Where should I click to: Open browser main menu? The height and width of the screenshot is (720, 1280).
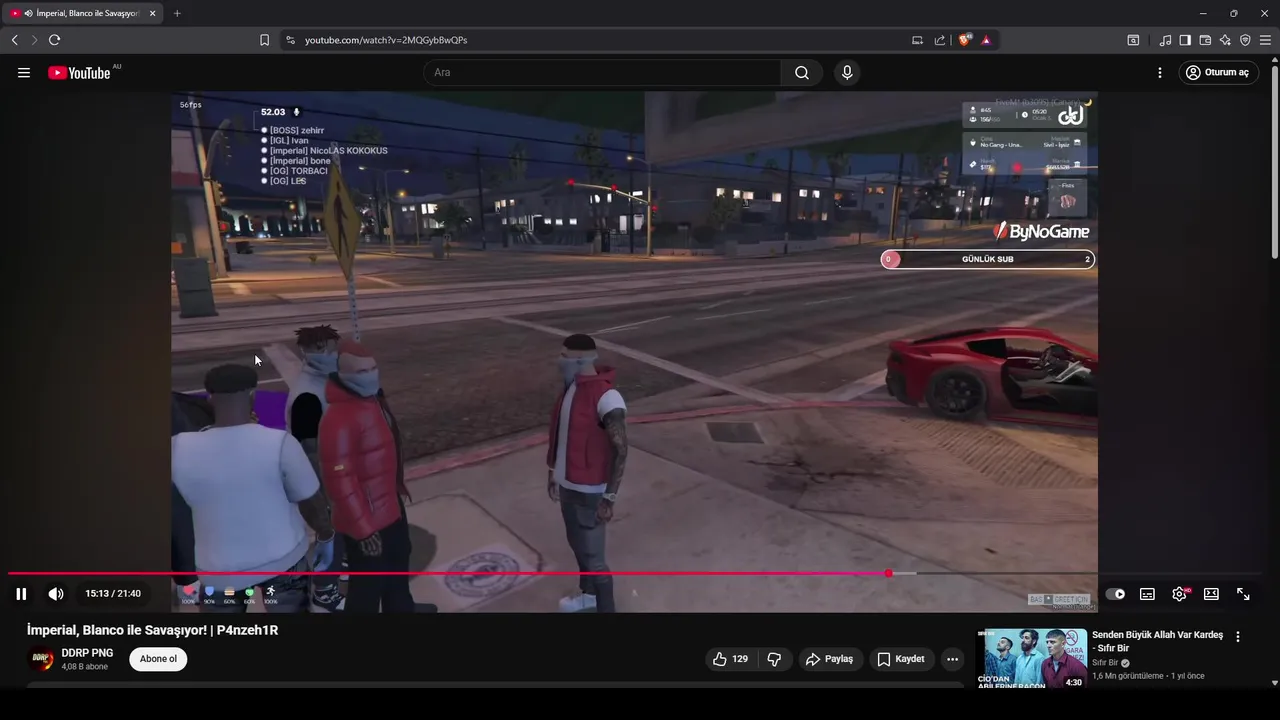coord(1265,40)
